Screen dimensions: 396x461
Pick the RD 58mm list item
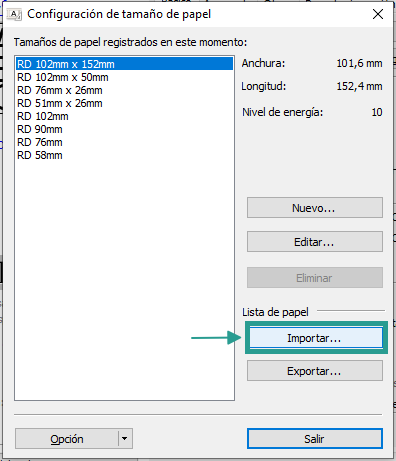click(x=124, y=155)
